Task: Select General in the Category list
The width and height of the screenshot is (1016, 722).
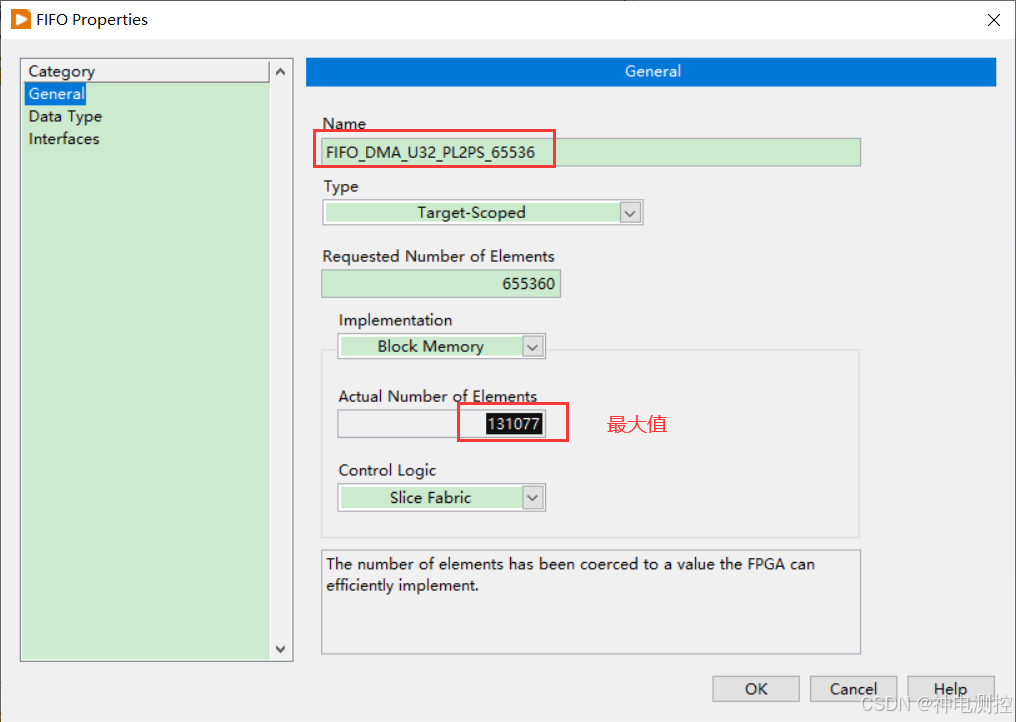Action: tap(56, 94)
